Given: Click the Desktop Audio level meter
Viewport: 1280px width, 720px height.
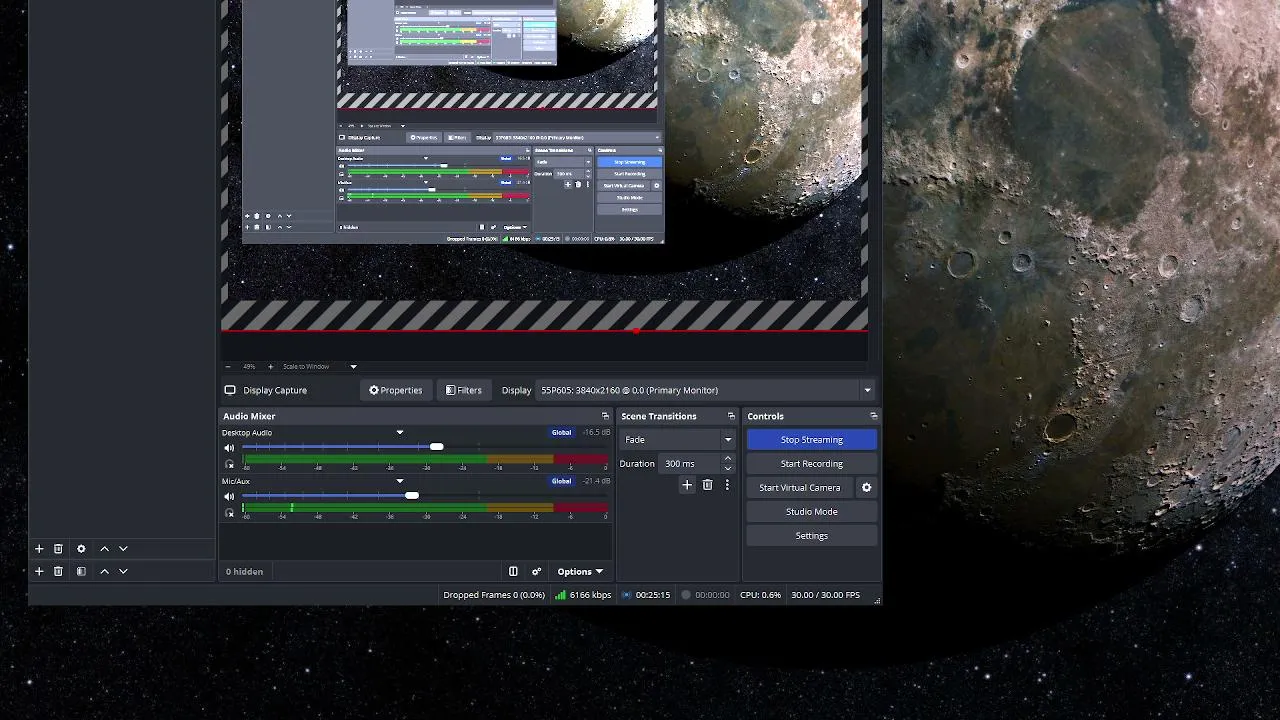Looking at the screenshot, I should click(x=425, y=459).
